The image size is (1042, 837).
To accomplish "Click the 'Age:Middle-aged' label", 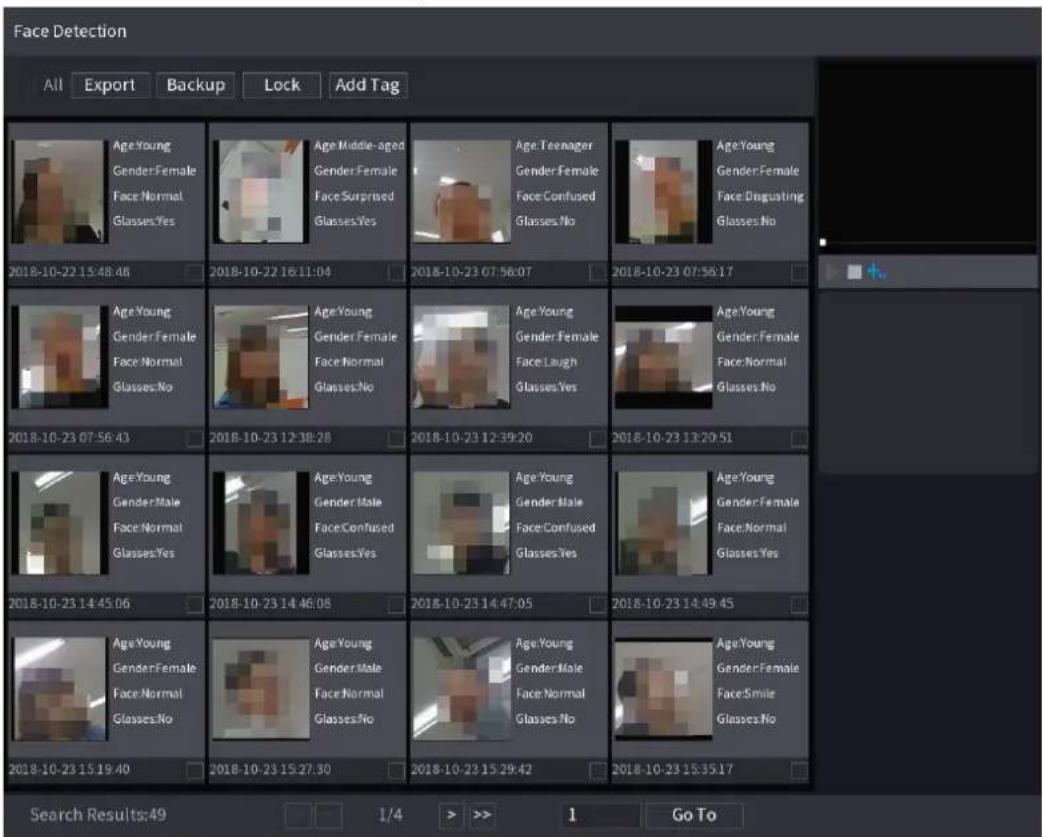I will tap(359, 145).
